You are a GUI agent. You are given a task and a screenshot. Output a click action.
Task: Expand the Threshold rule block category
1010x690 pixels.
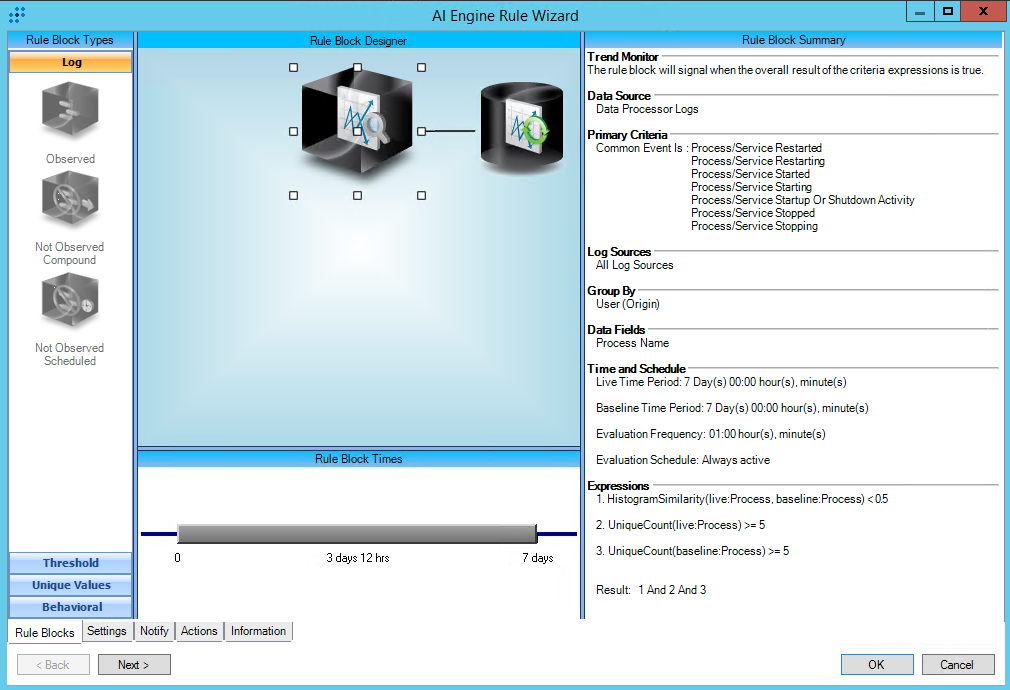click(71, 563)
